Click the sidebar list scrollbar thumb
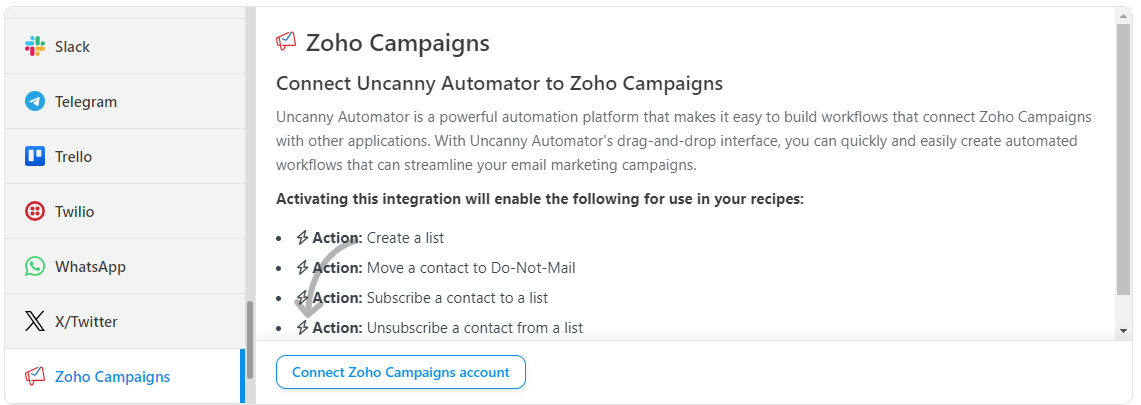This screenshot has height=405, width=1141. (250, 340)
